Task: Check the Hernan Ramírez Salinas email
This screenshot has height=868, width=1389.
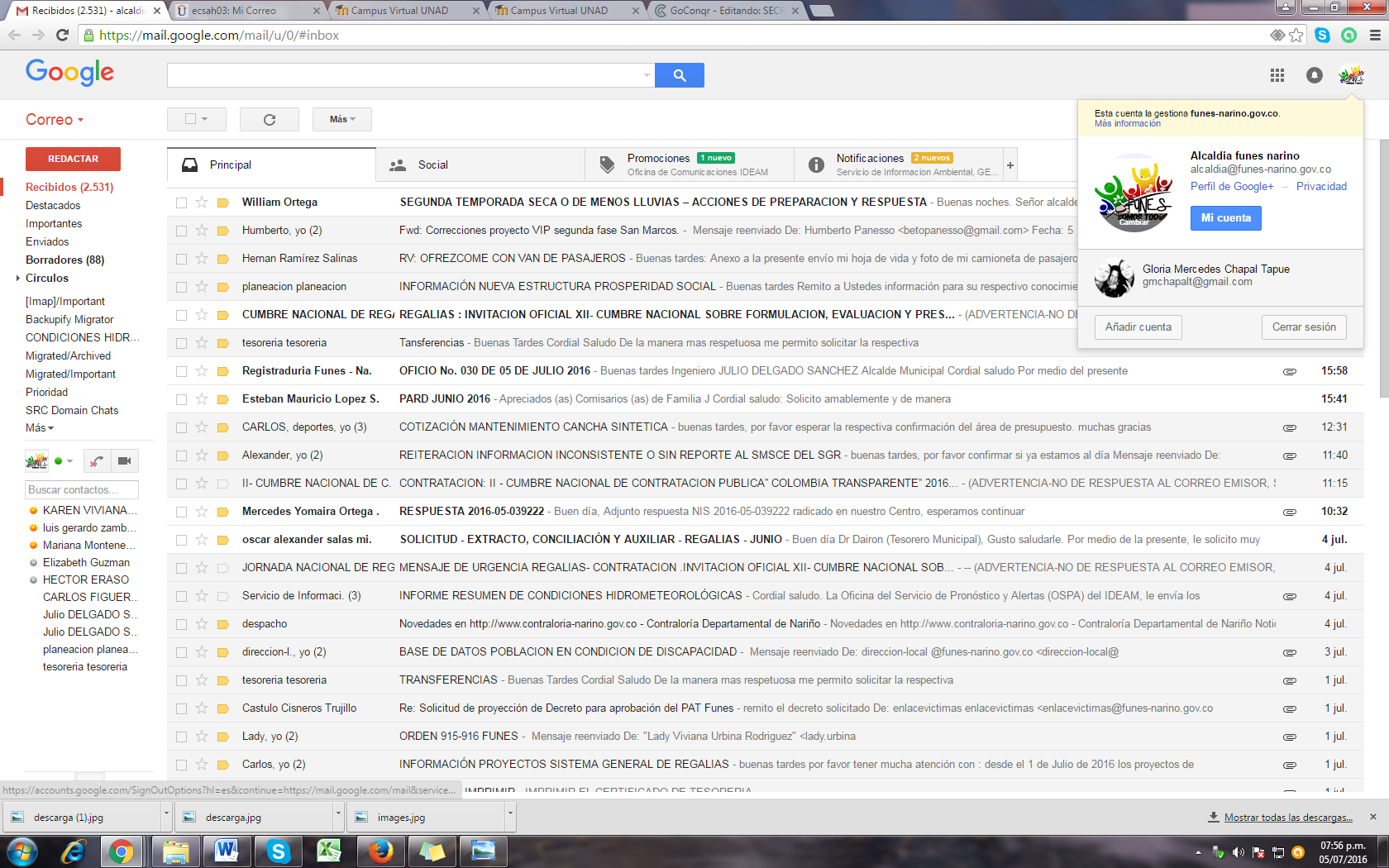Action: pyautogui.click(x=181, y=259)
